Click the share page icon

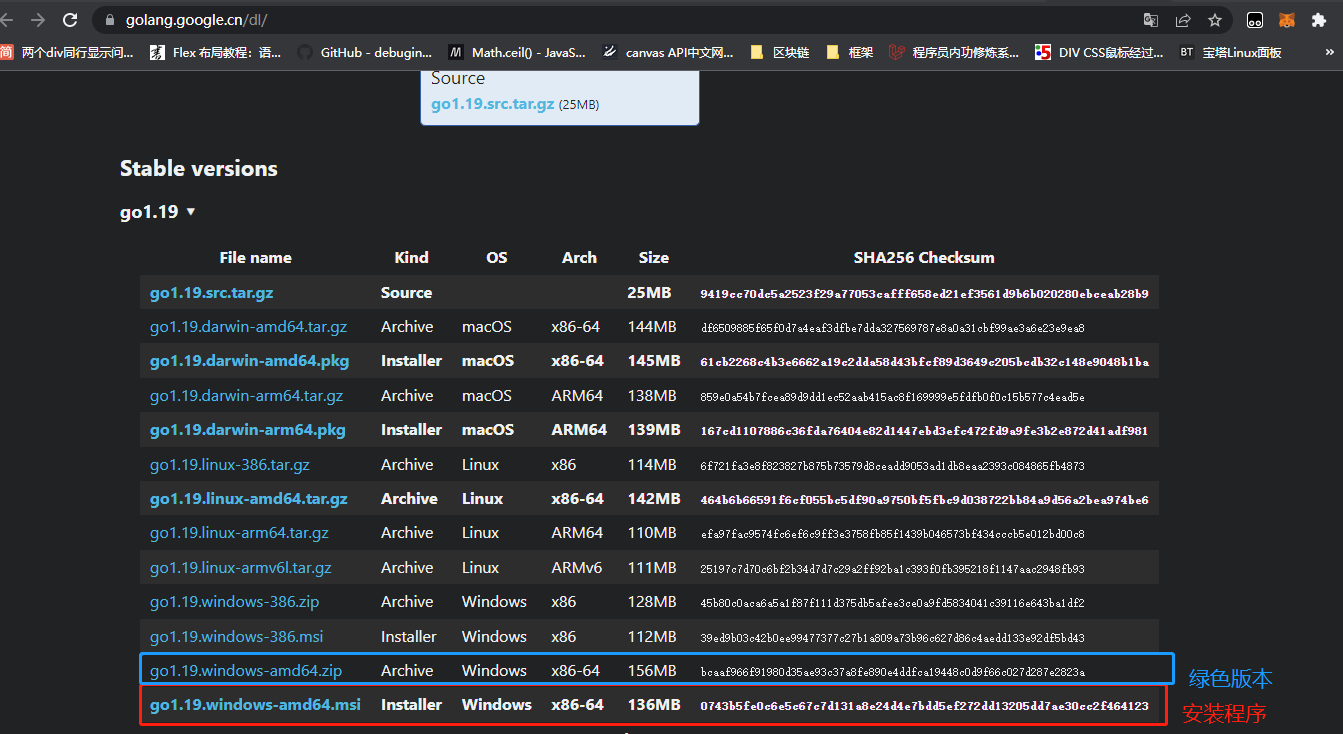coord(1183,20)
